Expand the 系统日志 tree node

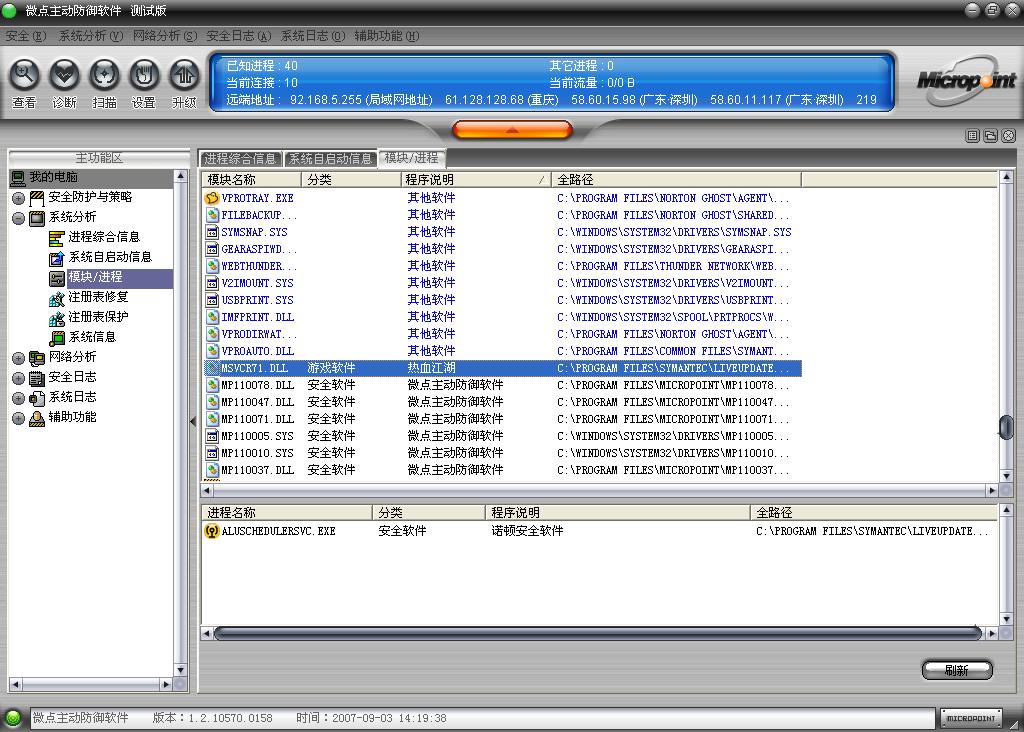pyautogui.click(x=18, y=398)
